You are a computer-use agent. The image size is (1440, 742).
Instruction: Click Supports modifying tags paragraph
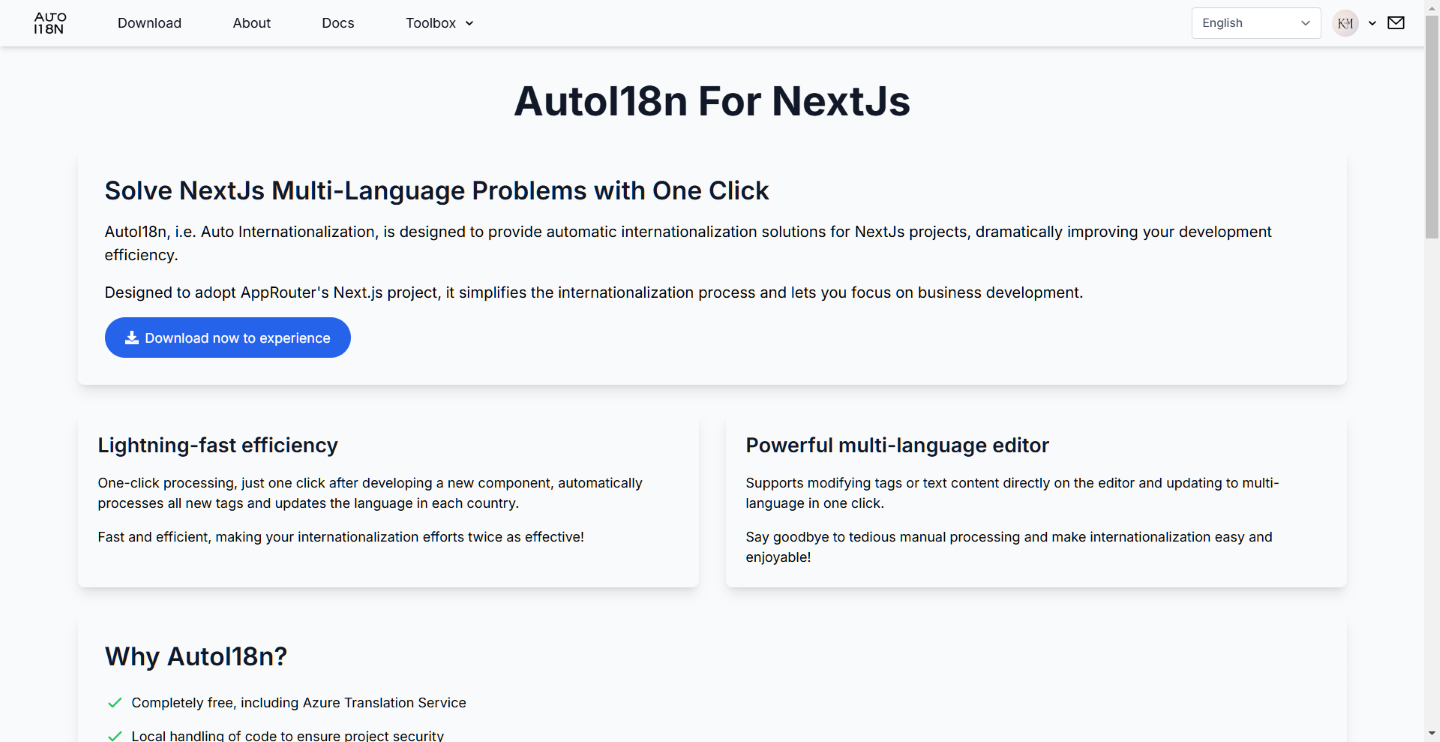[1012, 493]
